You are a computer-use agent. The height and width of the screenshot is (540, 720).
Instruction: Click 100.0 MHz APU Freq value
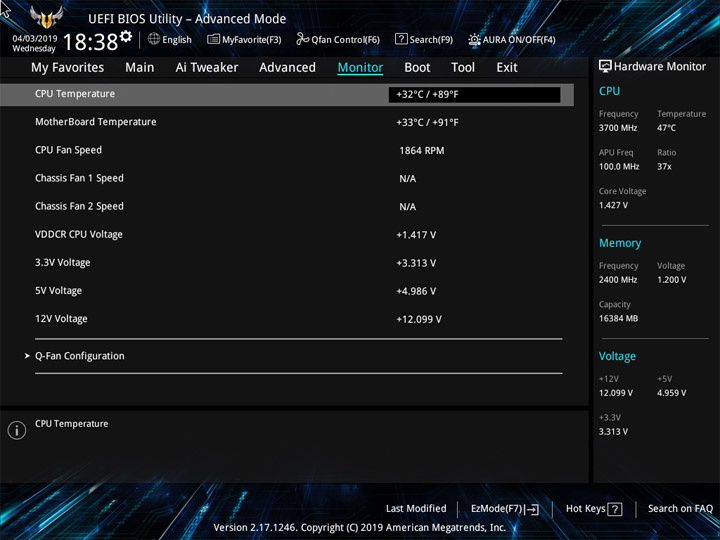click(x=619, y=167)
